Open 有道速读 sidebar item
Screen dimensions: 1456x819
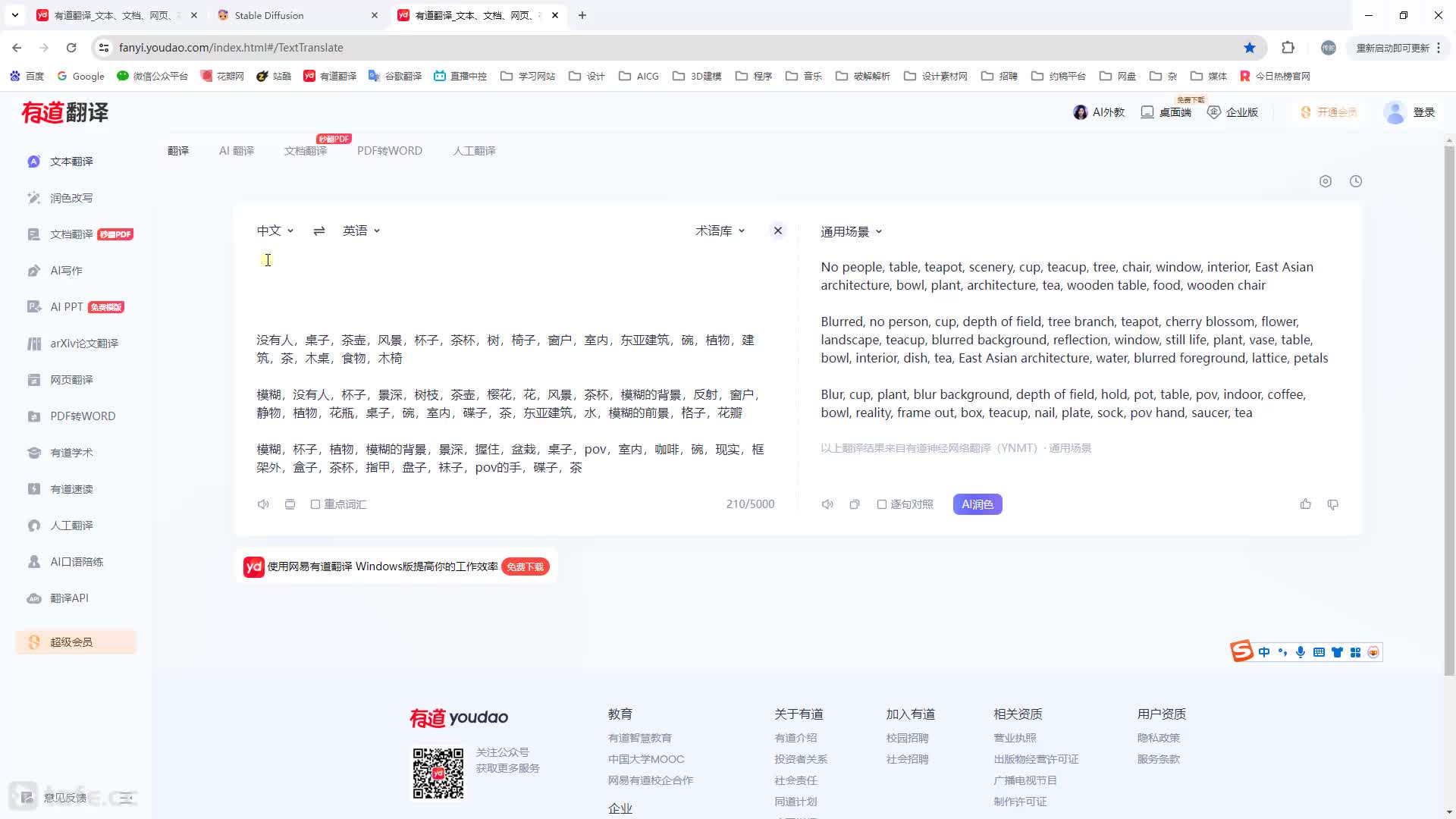[71, 489]
